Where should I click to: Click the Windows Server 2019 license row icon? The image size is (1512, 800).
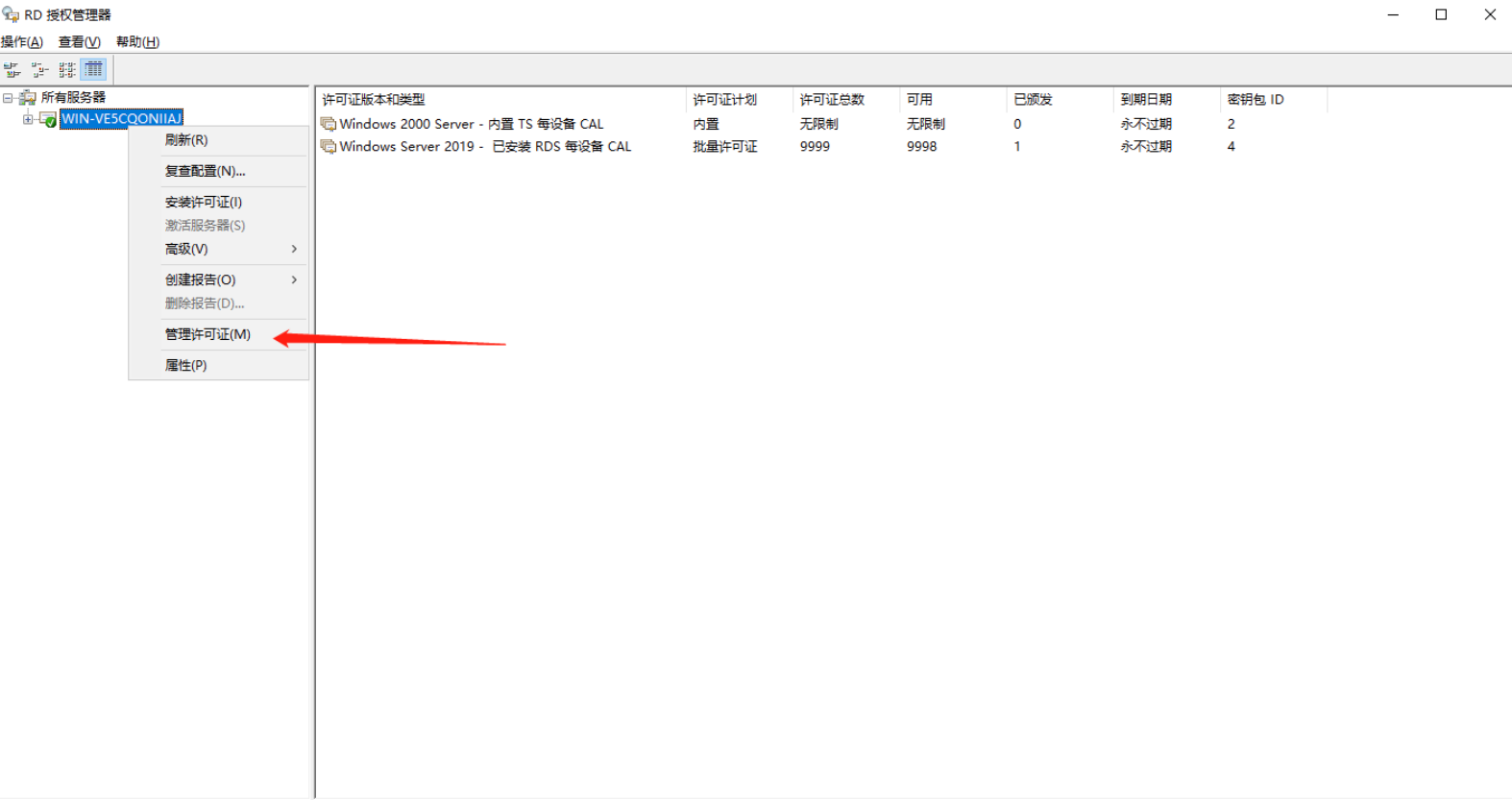coord(328,147)
